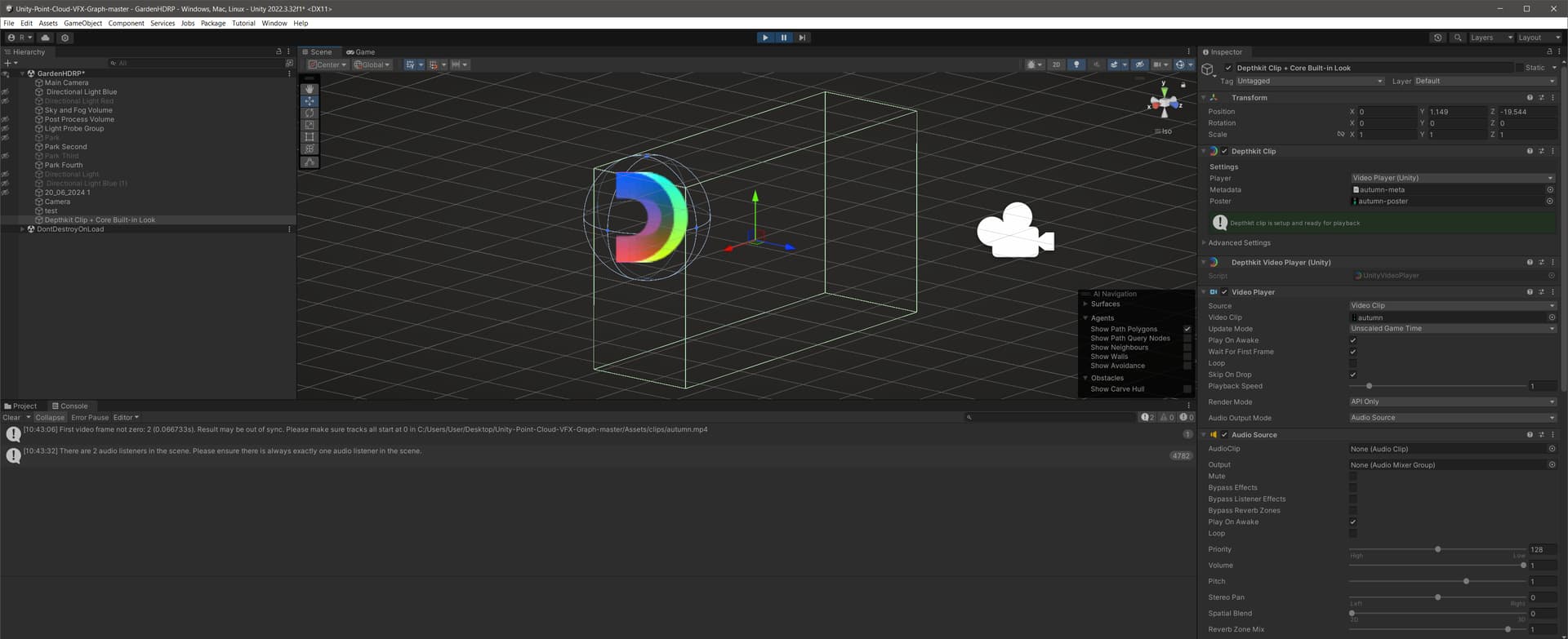Toggle the Loop checkbox under Video Player
1568x639 pixels.
pos(1352,363)
